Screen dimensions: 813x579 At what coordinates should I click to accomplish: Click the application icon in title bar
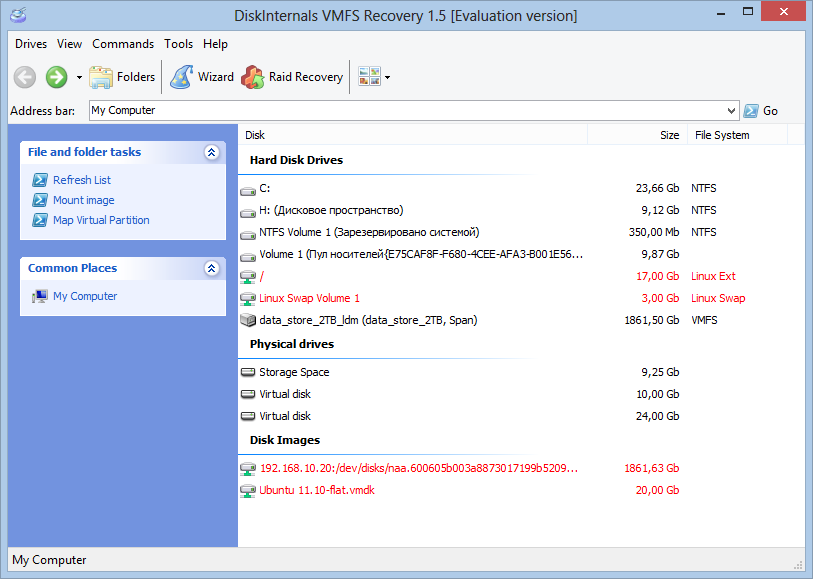18,15
